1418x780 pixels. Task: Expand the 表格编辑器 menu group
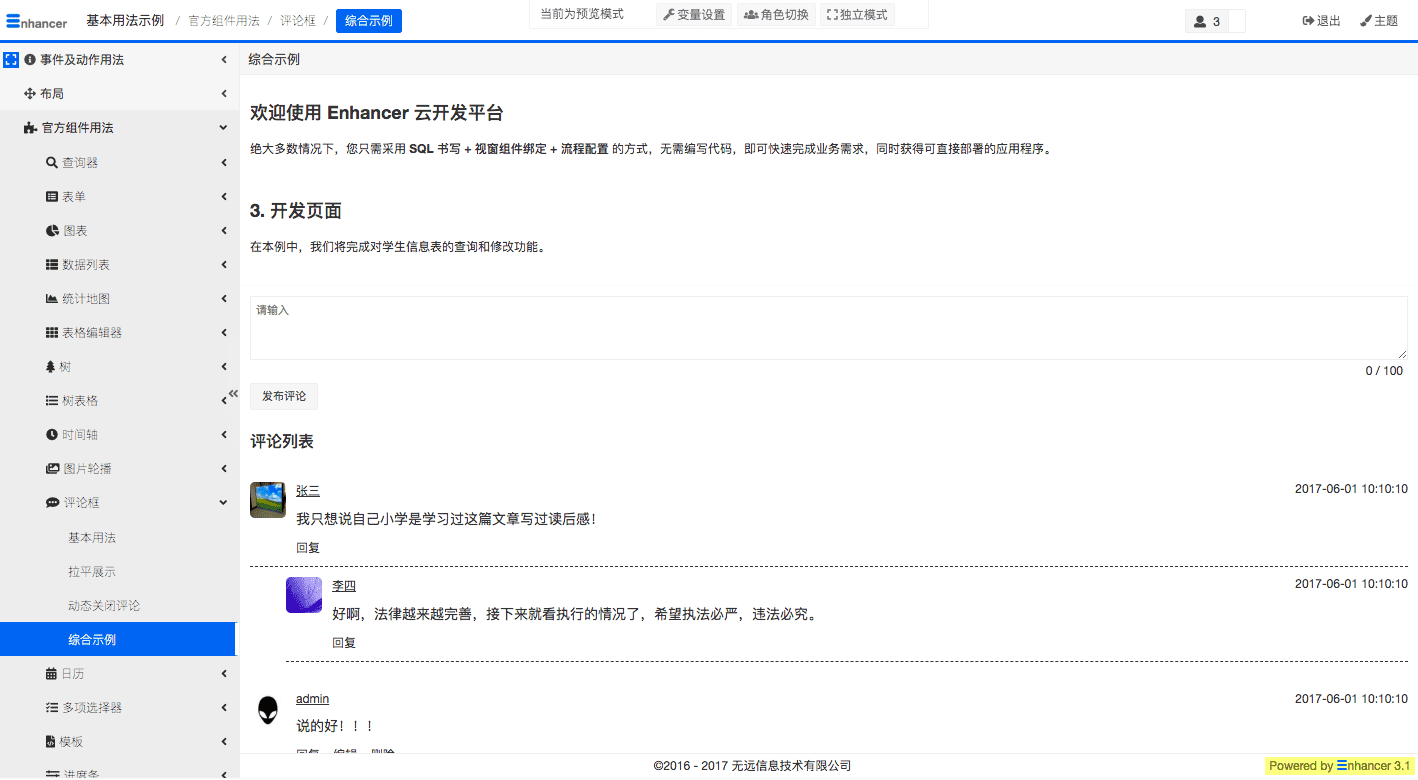coord(223,333)
